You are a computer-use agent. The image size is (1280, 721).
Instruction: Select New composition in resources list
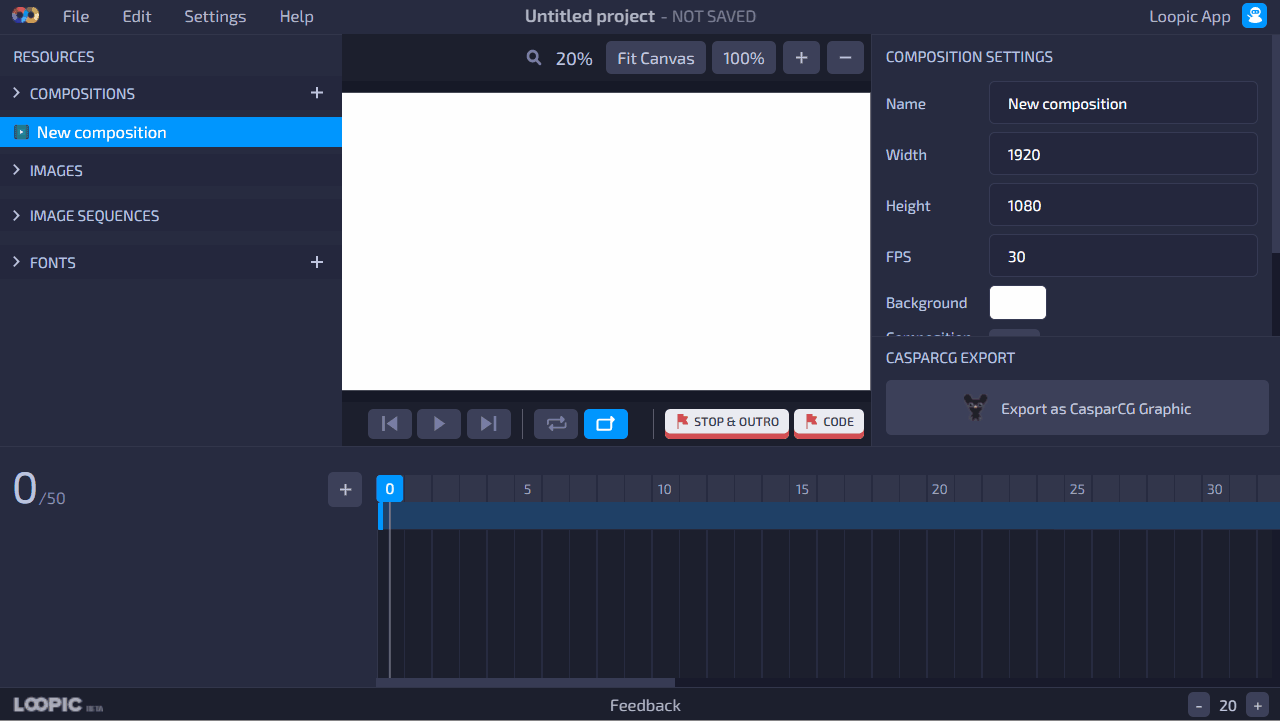click(x=171, y=132)
